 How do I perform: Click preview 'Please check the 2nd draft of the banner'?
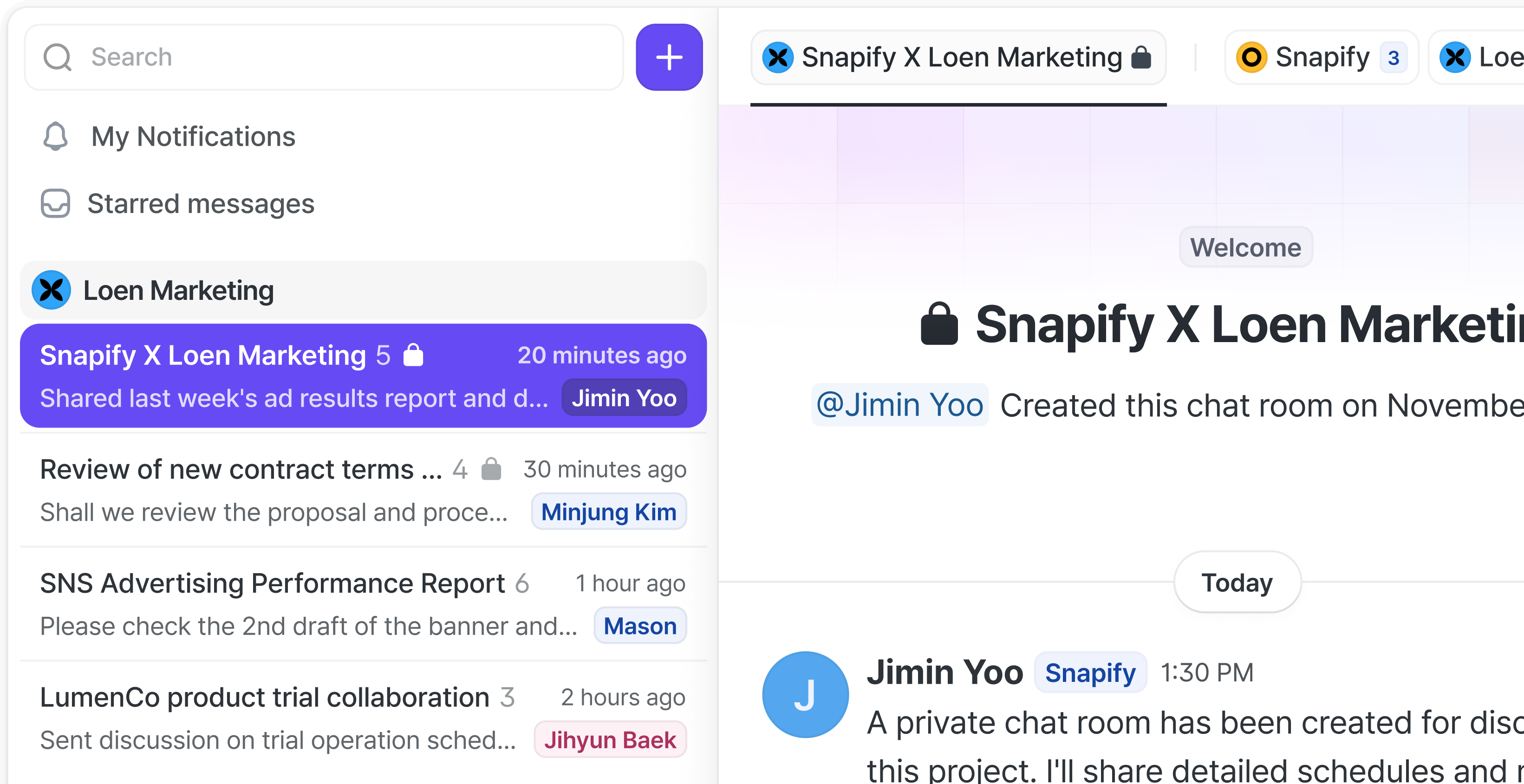click(309, 626)
